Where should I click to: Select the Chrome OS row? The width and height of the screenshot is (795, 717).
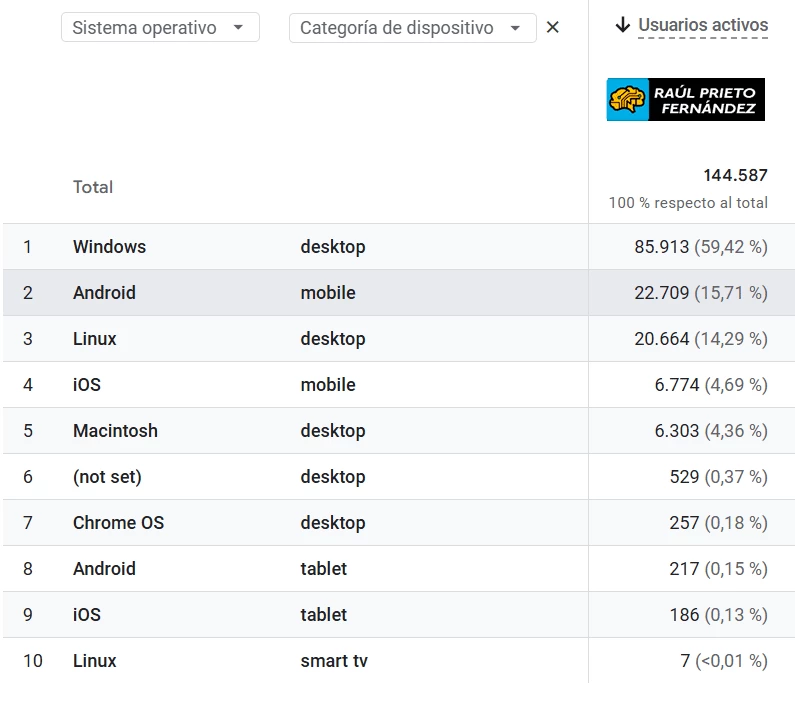118,523
